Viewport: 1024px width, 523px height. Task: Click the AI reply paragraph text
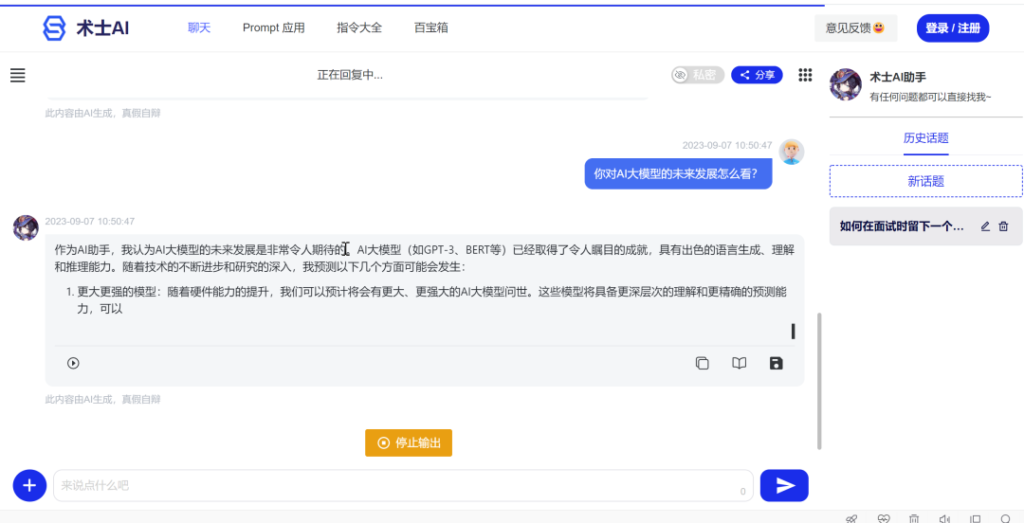(x=424, y=258)
